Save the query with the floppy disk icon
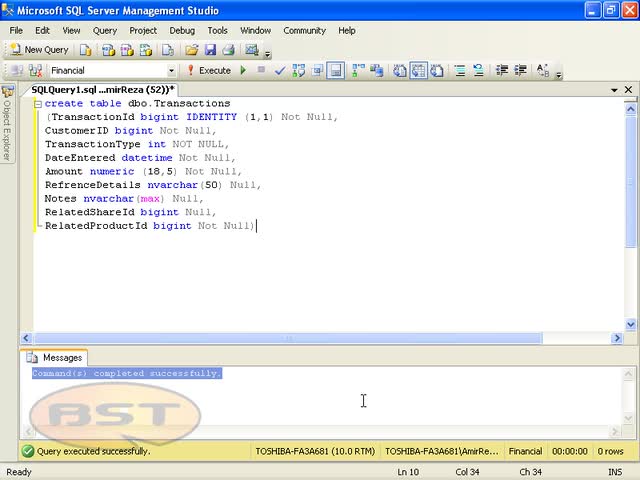 click(210, 50)
